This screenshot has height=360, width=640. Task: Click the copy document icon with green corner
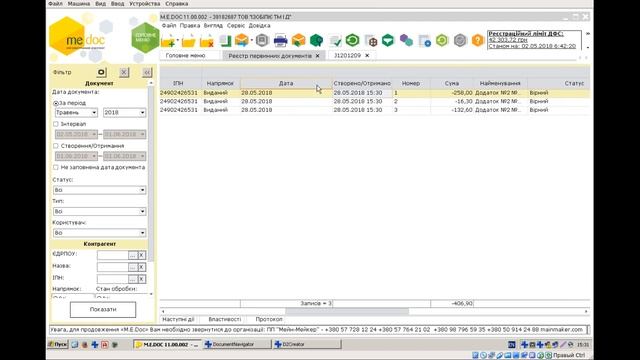tap(225, 40)
